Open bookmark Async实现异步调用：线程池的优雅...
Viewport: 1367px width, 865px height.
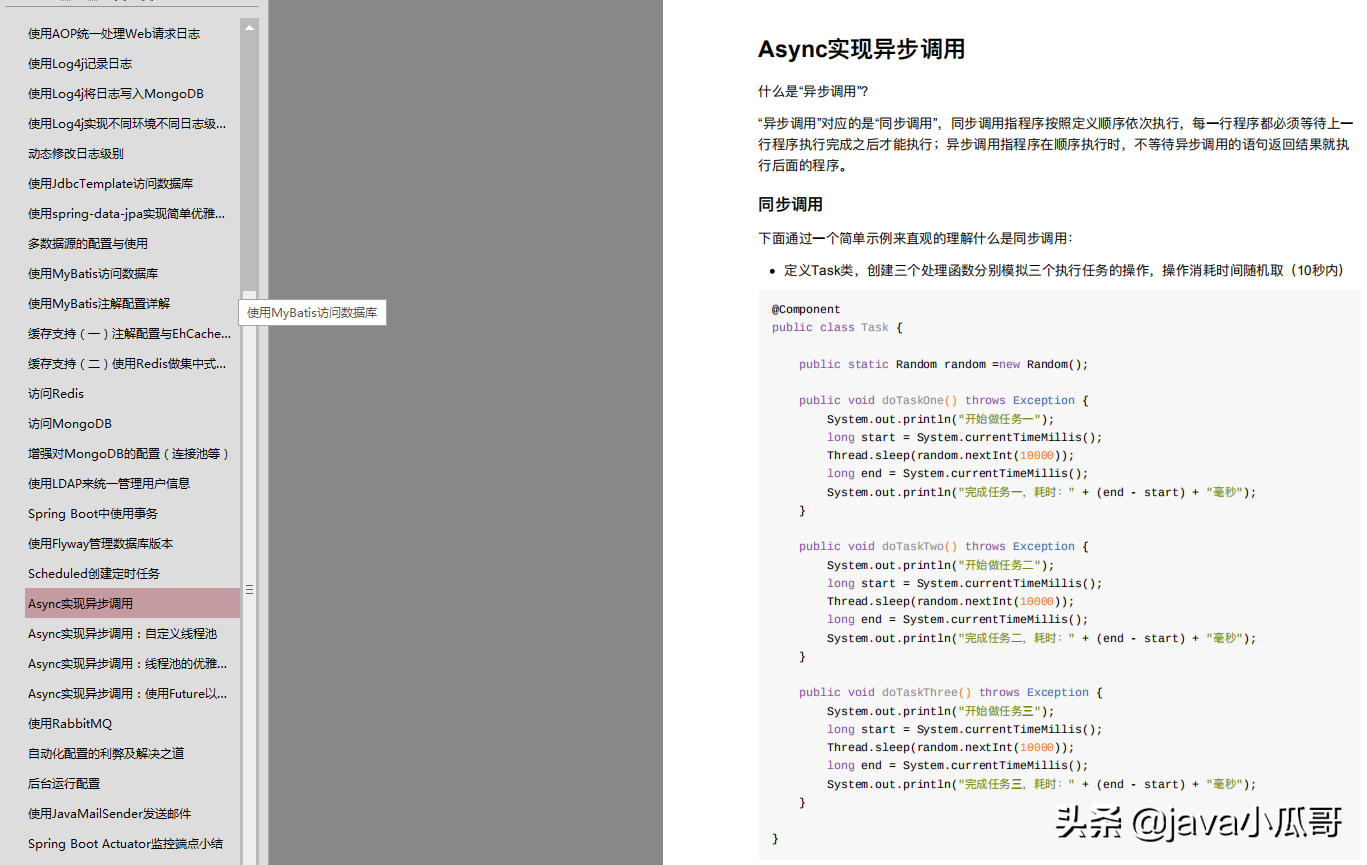click(x=127, y=663)
